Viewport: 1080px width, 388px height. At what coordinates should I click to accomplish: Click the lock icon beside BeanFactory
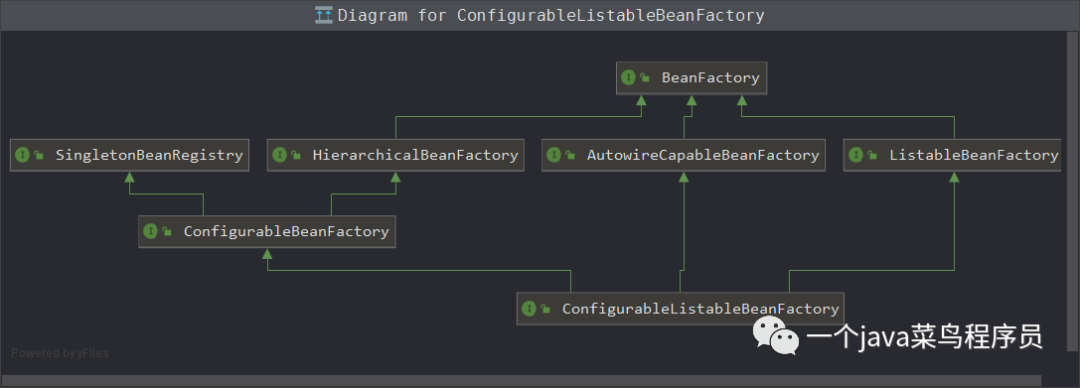[x=645, y=79]
